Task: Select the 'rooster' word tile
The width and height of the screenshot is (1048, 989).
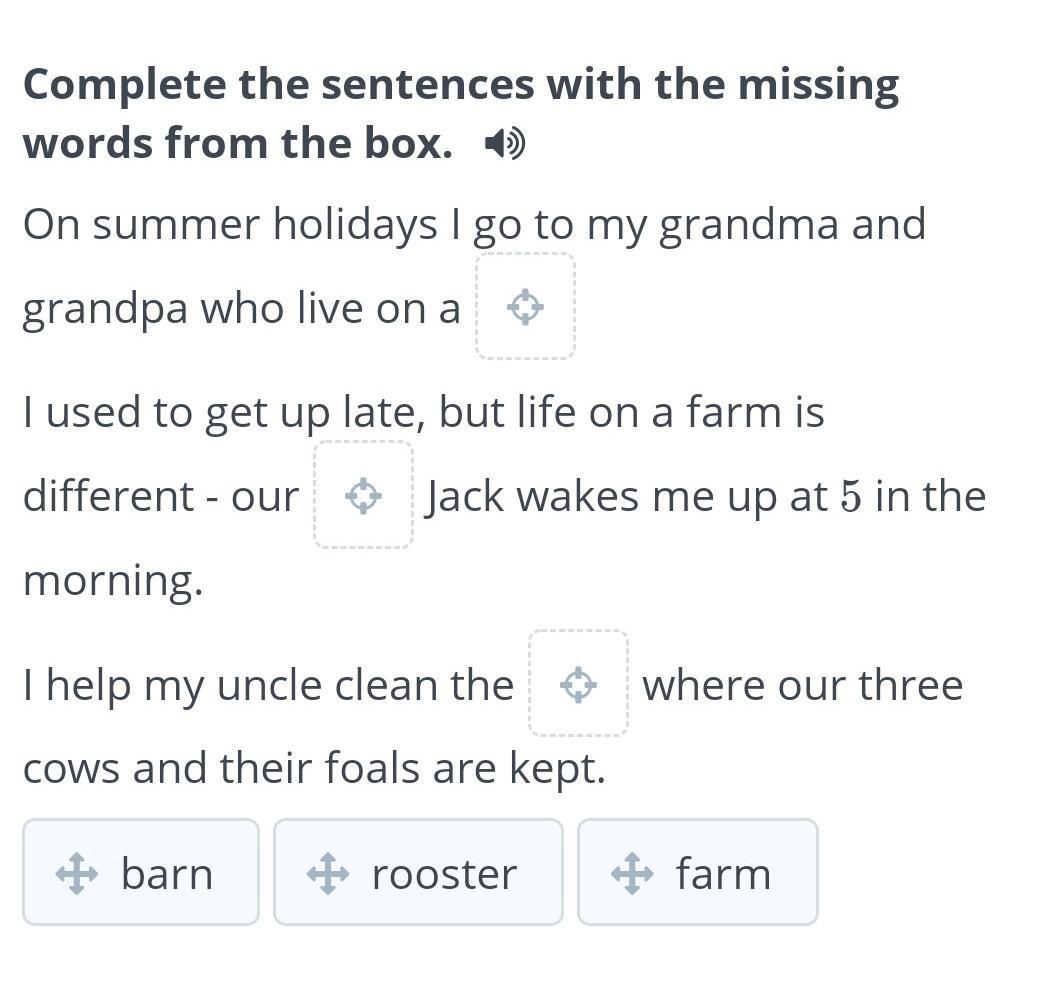Action: [418, 872]
